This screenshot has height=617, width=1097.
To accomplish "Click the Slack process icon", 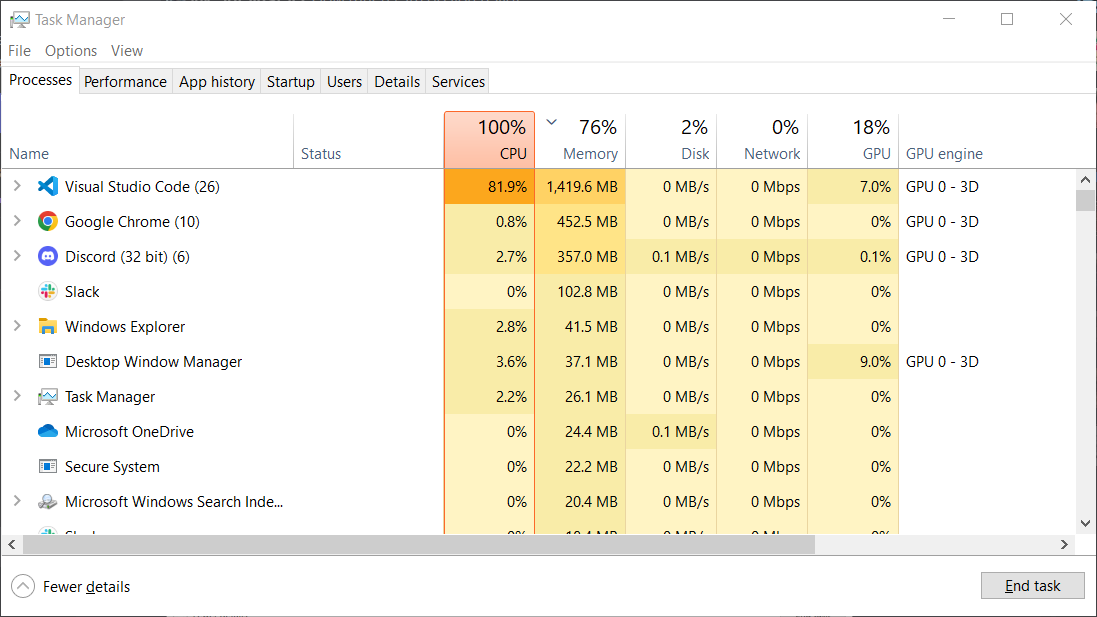I will click(x=47, y=291).
